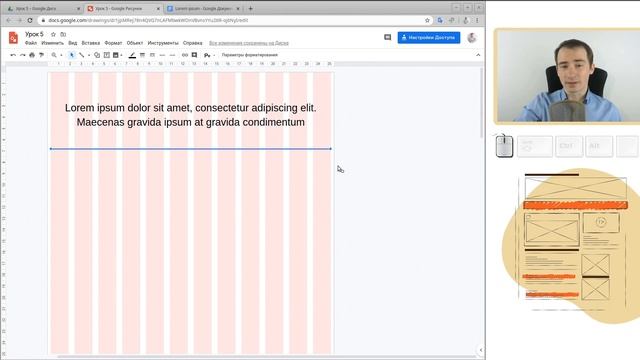640x360 pixels.
Task: Choose the line end arrowhead
Action: [x=172, y=55]
